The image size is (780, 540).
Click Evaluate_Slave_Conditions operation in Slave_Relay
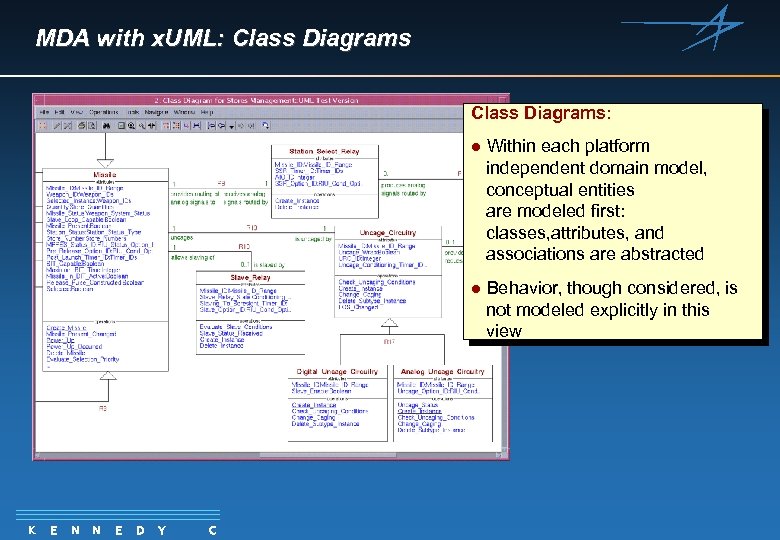[x=236, y=327]
